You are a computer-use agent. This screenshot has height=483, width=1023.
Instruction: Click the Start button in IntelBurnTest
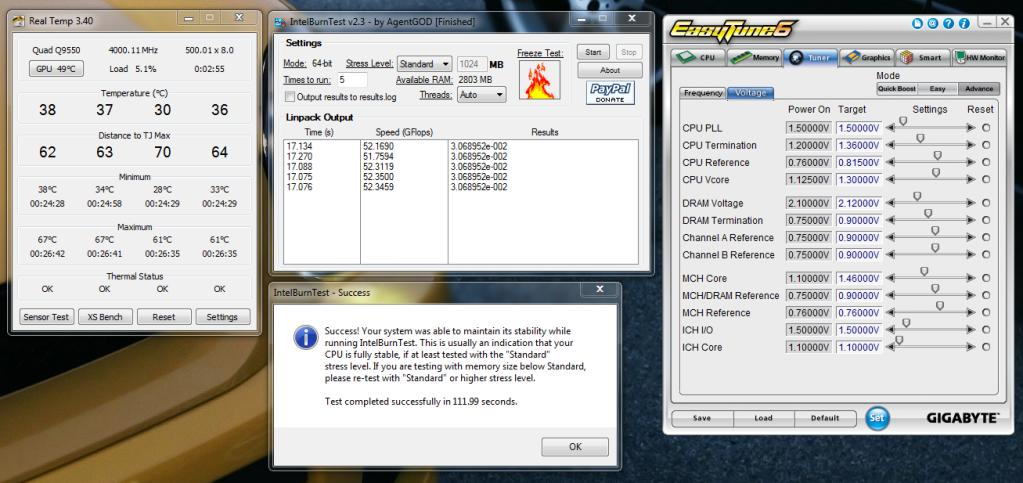point(593,52)
